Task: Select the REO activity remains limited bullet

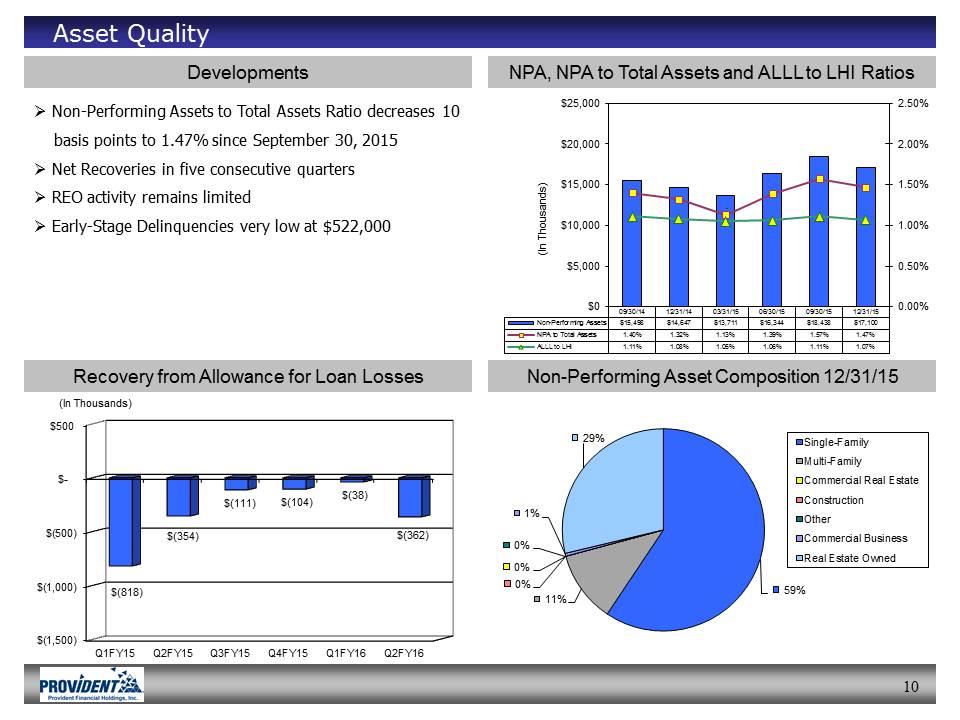Action: [x=143, y=197]
